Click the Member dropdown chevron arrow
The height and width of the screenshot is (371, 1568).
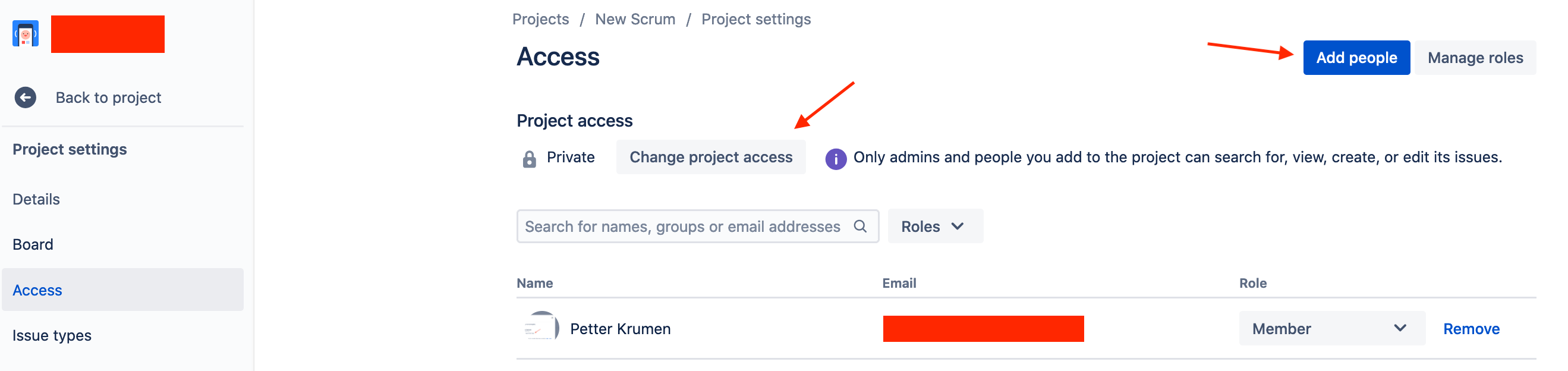pos(1400,328)
